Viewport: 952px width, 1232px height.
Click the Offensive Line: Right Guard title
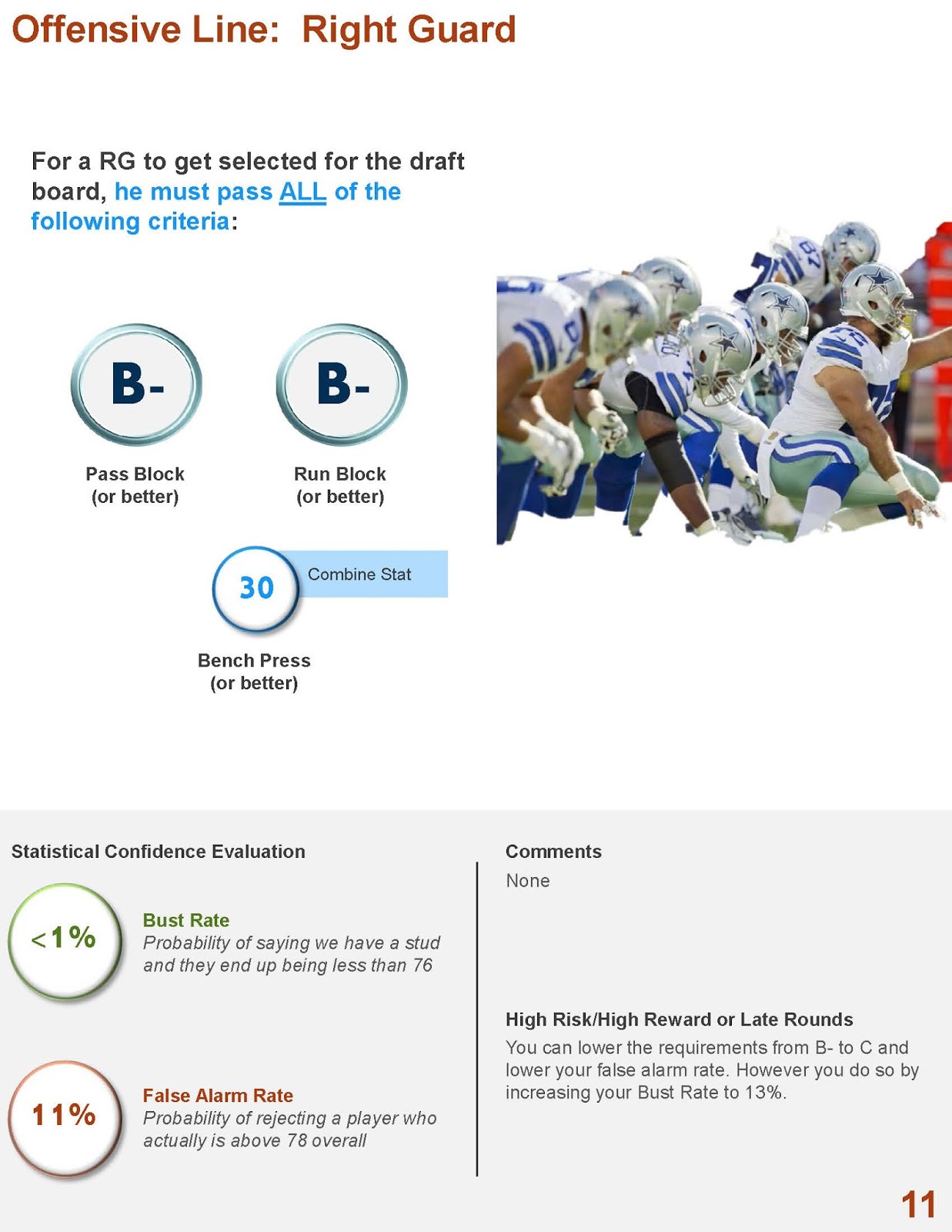[263, 30]
